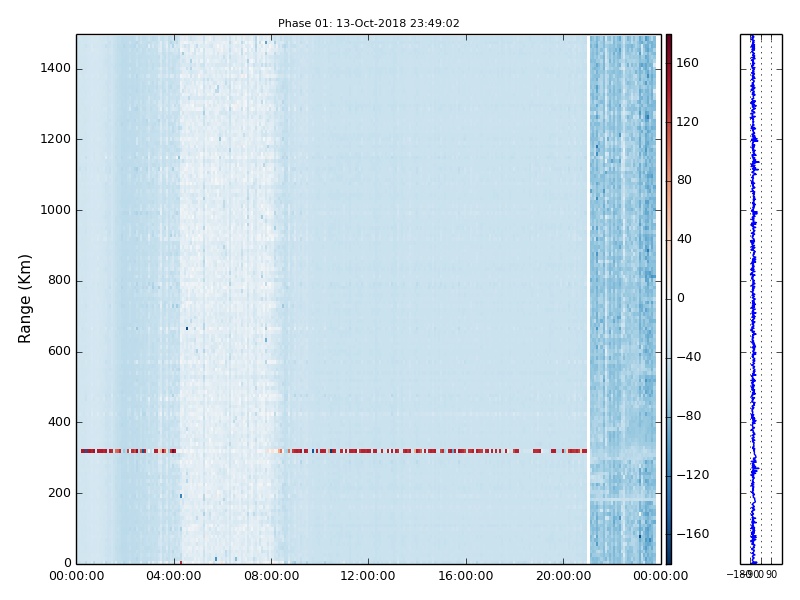Click the colorbar label −160

pyautogui.click(x=693, y=534)
